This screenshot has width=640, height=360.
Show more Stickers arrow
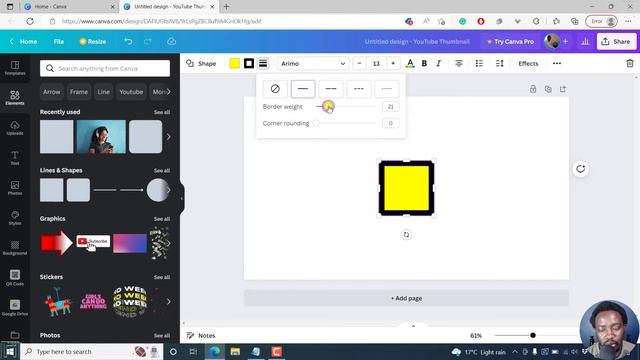pyautogui.click(x=169, y=302)
